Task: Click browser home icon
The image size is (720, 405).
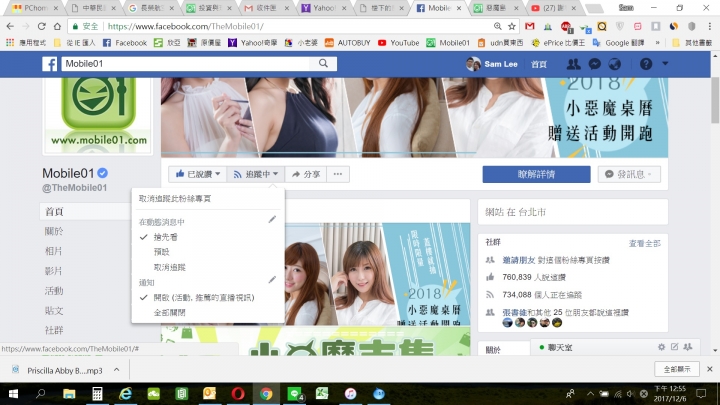Action: [57, 26]
